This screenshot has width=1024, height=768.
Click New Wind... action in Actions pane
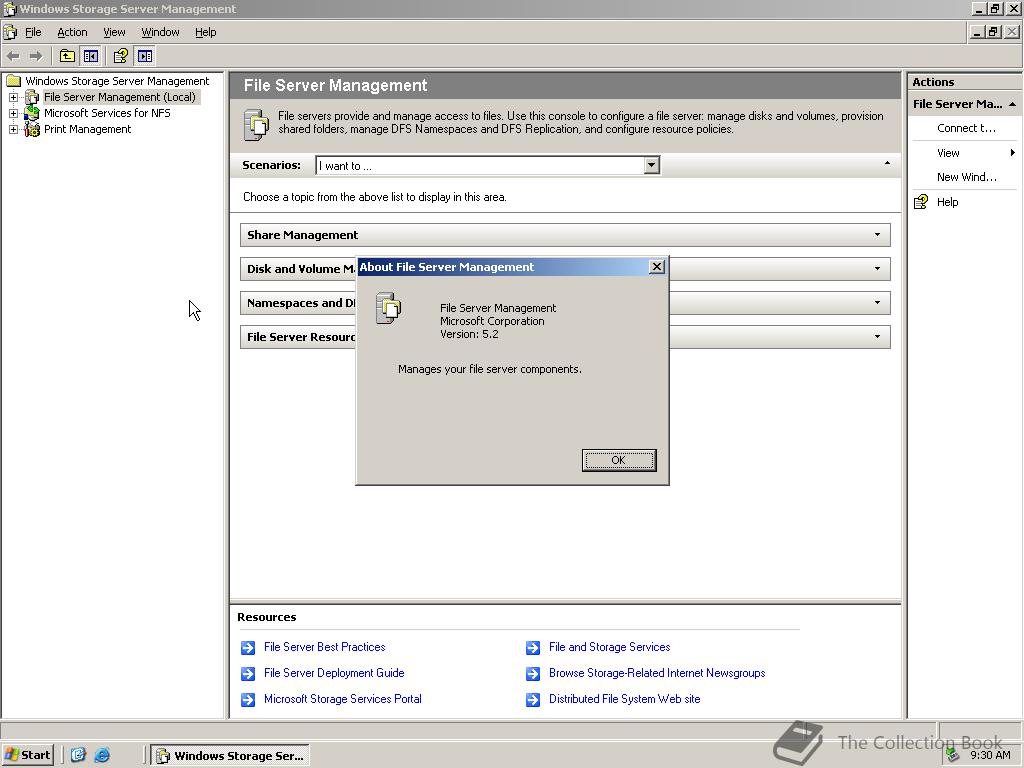[967, 177]
